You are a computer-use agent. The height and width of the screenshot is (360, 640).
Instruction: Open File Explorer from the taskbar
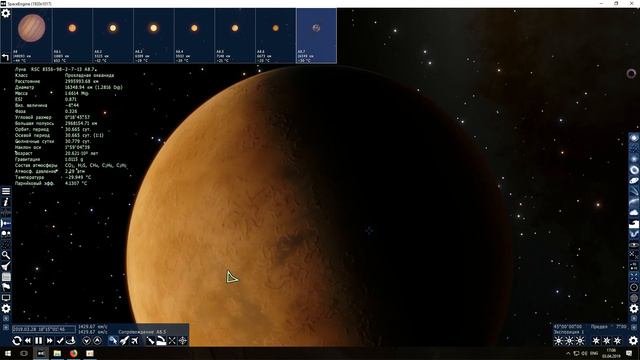pyautogui.click(x=57, y=353)
